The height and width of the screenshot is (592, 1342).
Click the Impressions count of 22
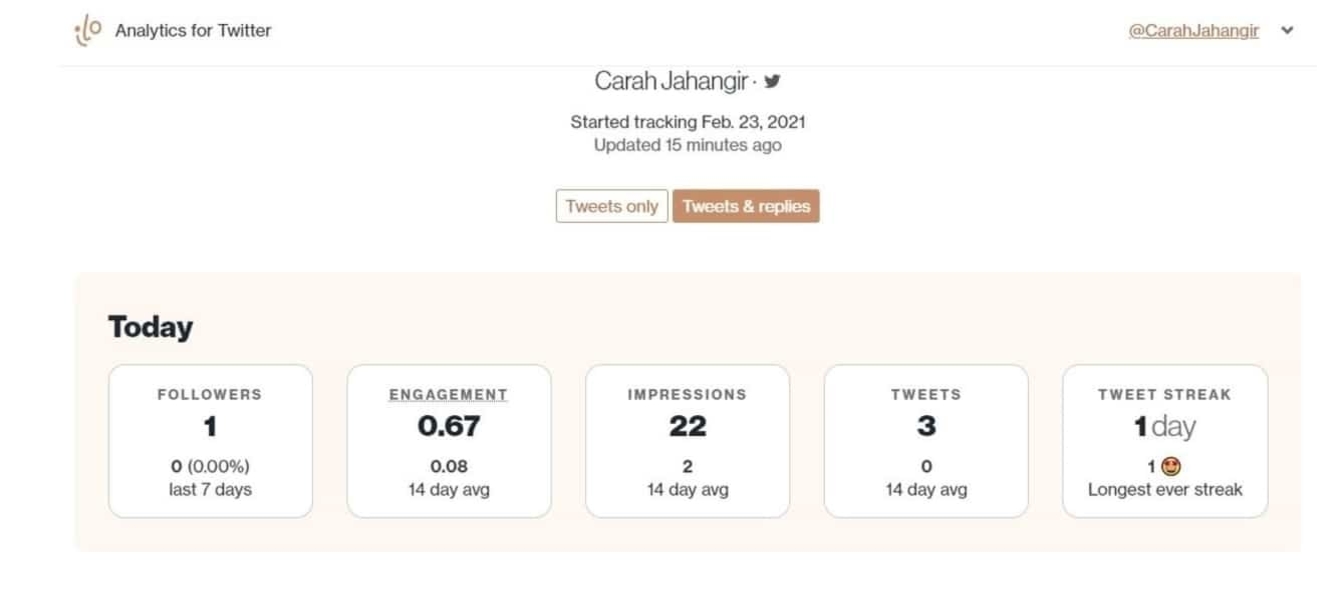click(x=687, y=427)
